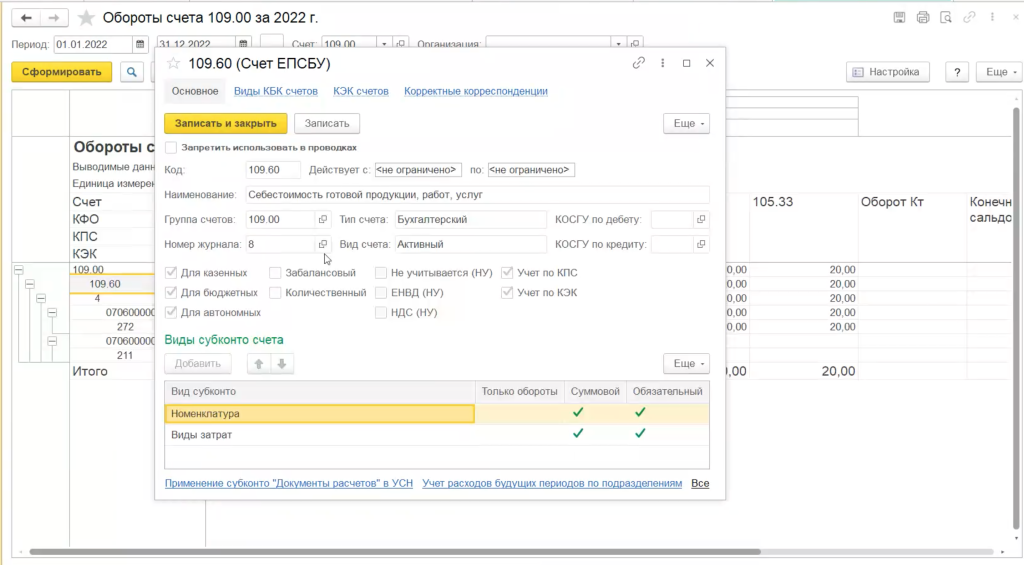Click the magnifier search button
The width and height of the screenshot is (1024, 565).
pos(132,72)
